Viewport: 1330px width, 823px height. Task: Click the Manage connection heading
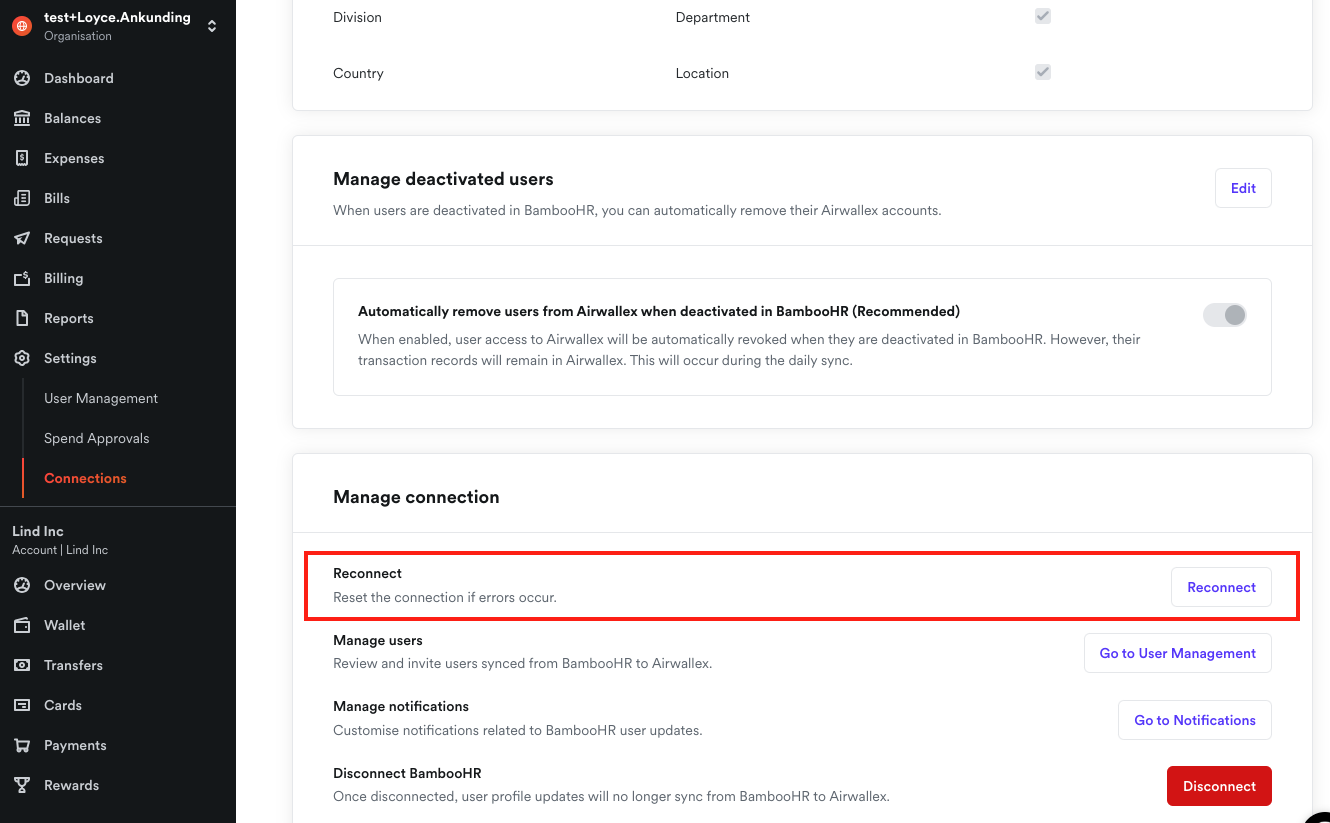coord(416,497)
